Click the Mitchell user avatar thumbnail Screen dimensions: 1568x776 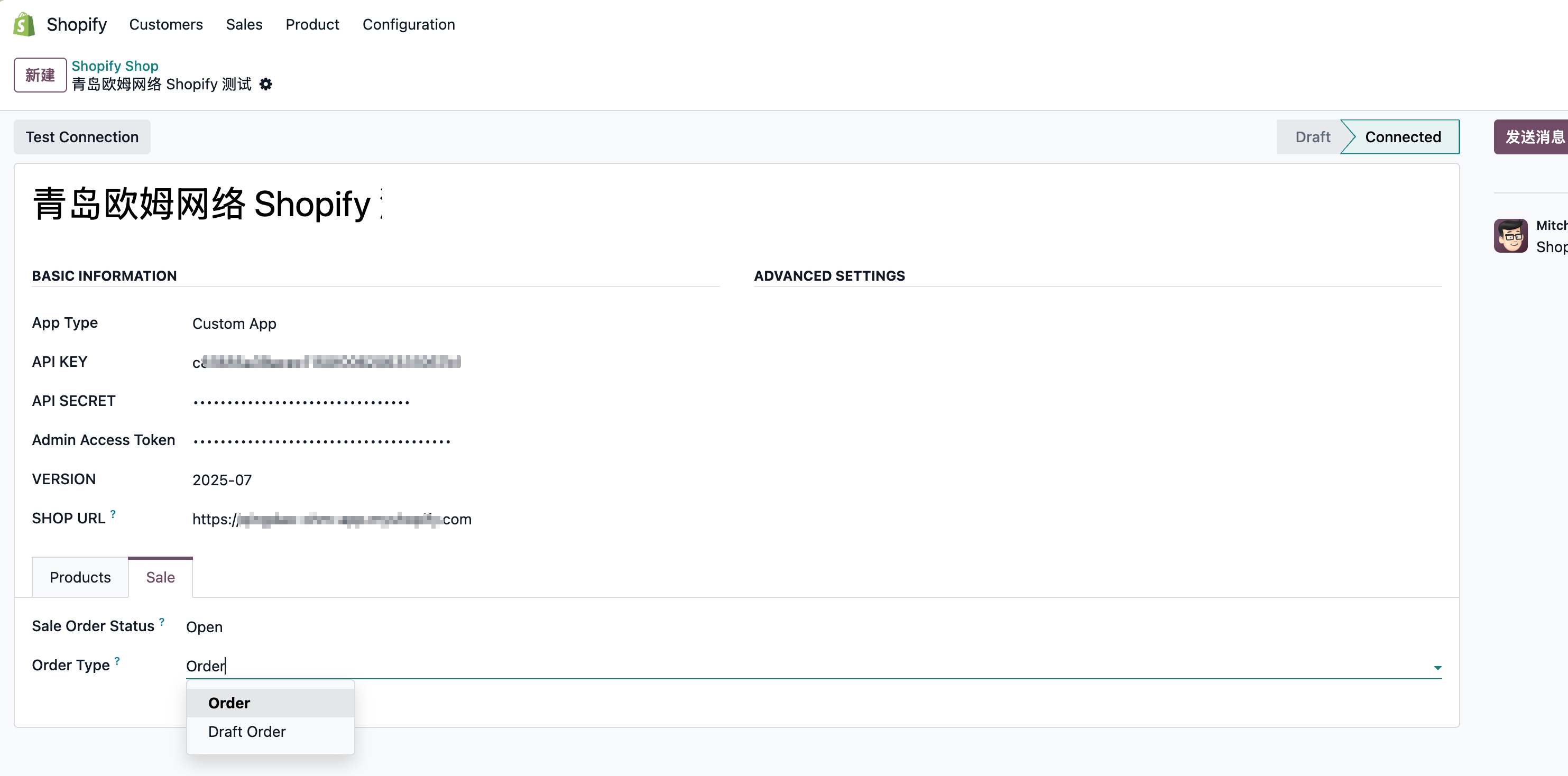coord(1511,236)
